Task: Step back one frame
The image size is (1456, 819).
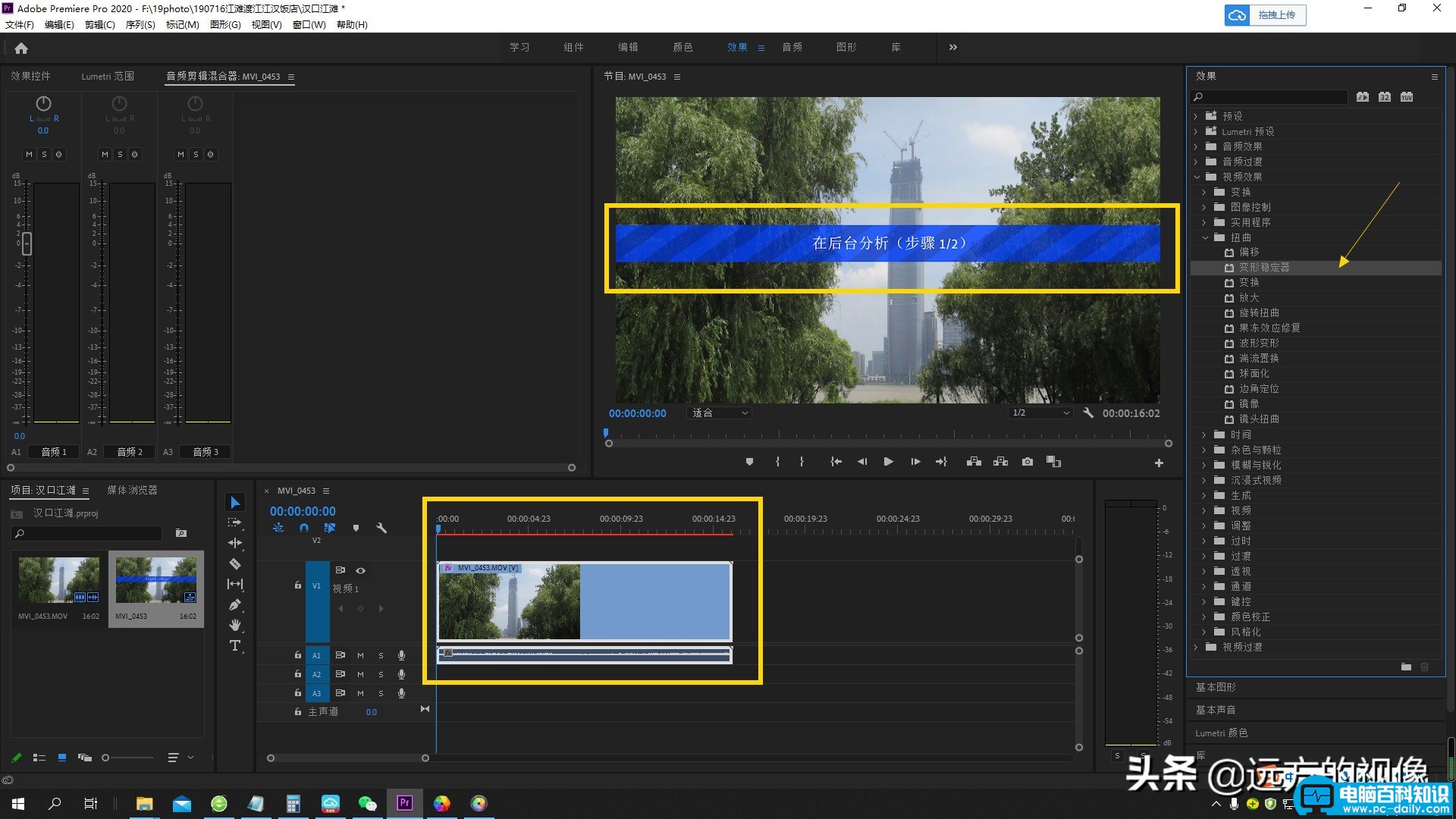Action: (862, 462)
